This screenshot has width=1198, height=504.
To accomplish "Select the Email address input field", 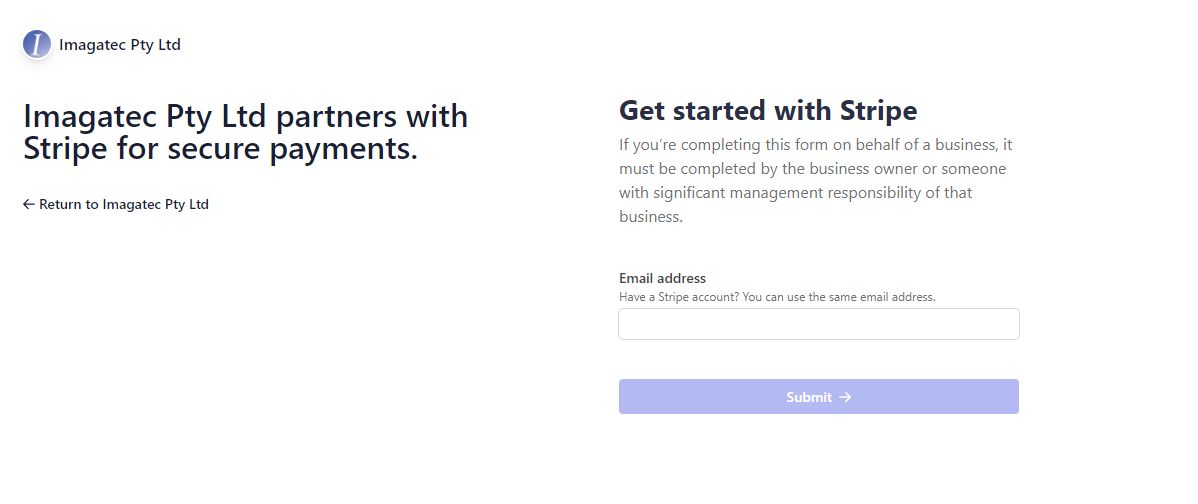I will pyautogui.click(x=818, y=324).
